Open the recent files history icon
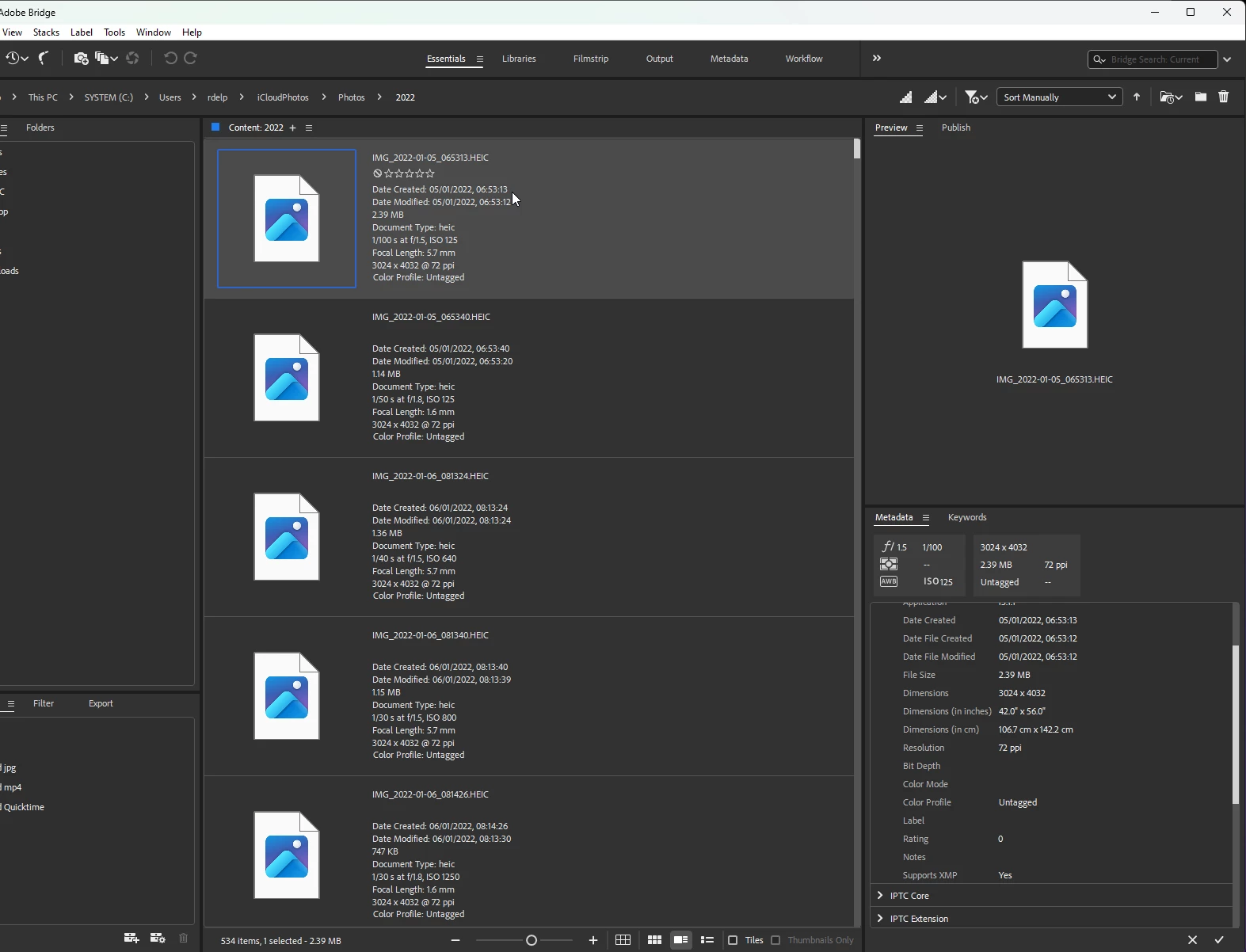This screenshot has width=1246, height=952. tap(16, 58)
